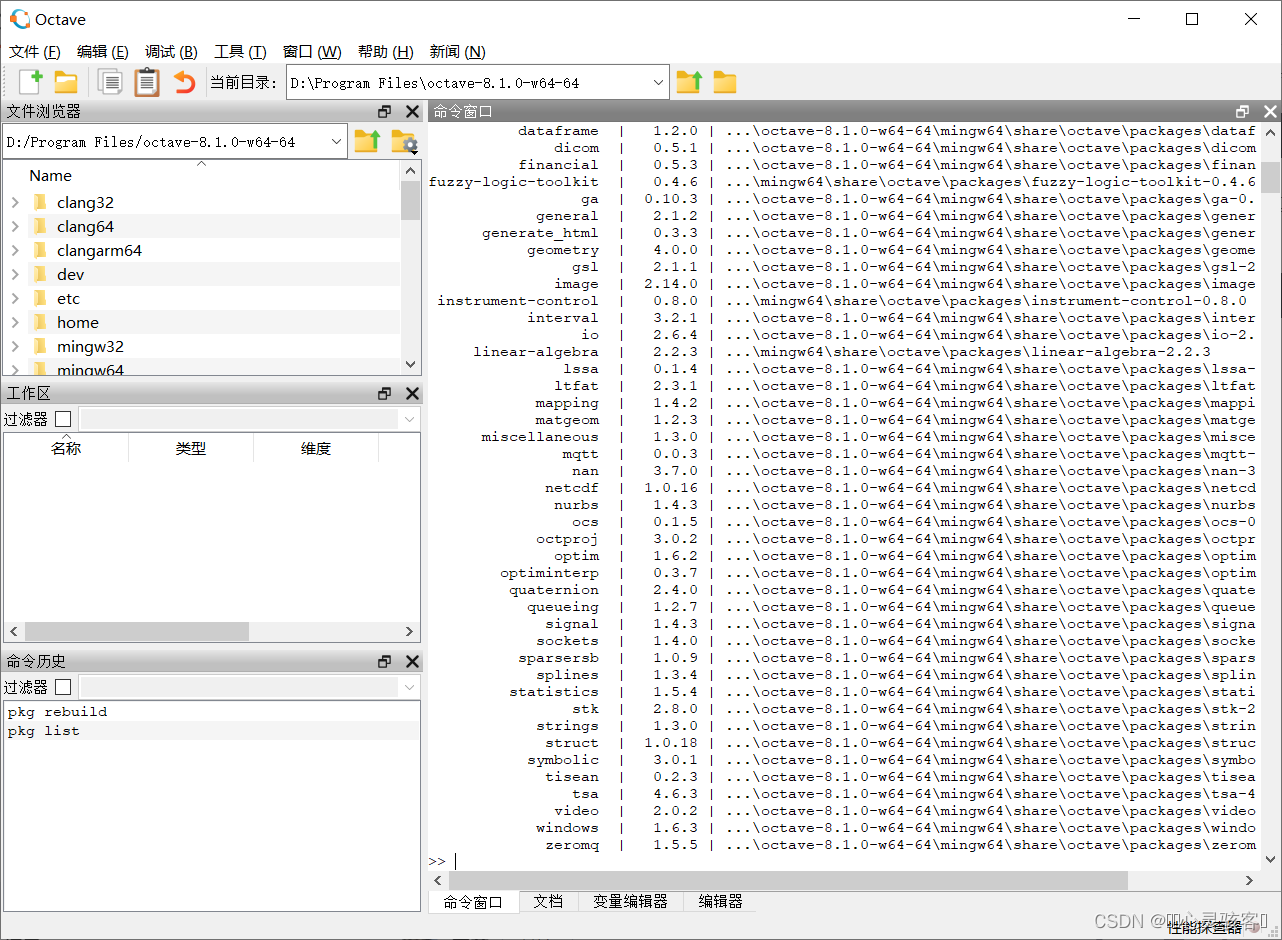Screen dimensions: 1282x940
Task: Click the New Script toolbar icon
Action: coord(31,82)
